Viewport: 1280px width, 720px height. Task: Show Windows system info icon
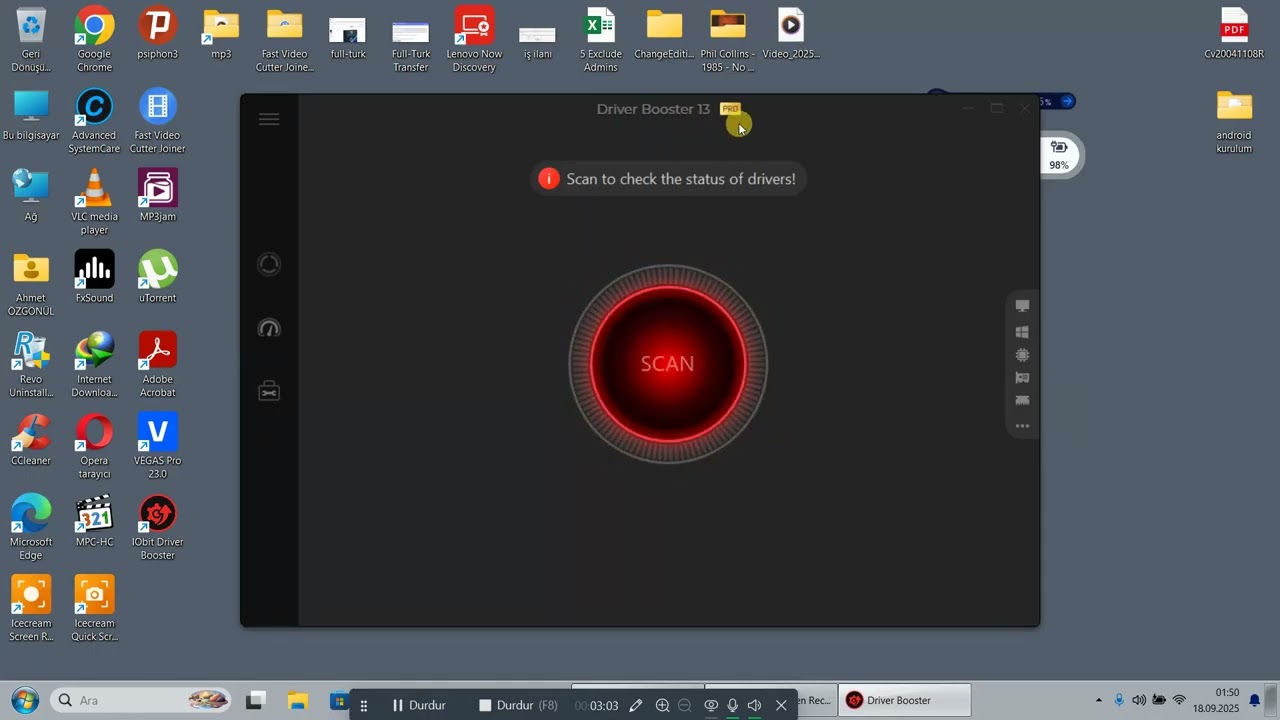1022,332
